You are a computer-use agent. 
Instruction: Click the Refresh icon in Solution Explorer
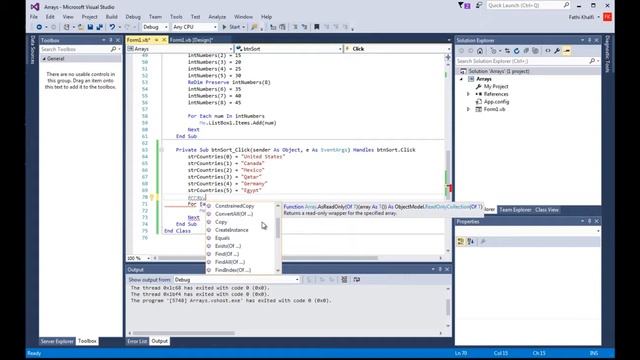click(x=516, y=51)
